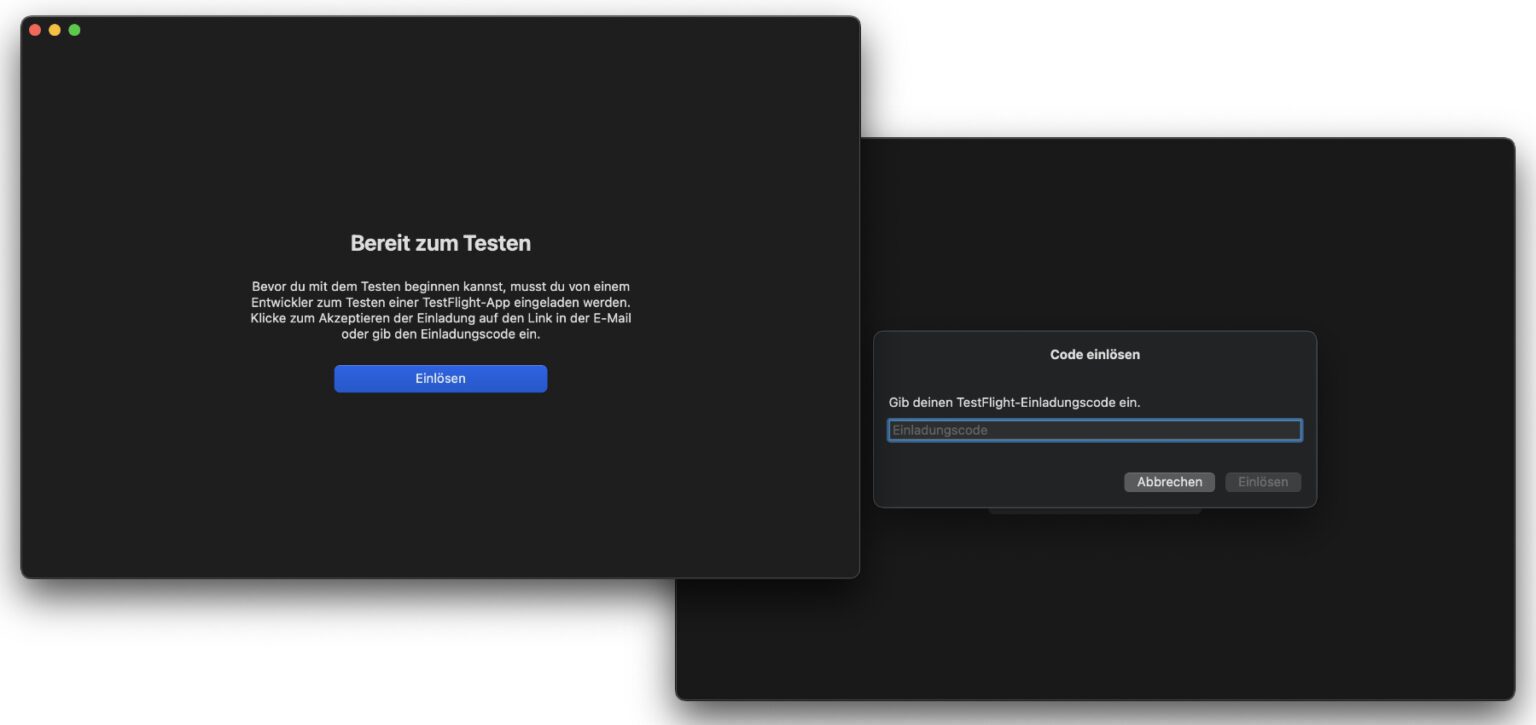Enter fullscreen with the green traffic light
This screenshot has height=725, width=1536.
pos(73,30)
